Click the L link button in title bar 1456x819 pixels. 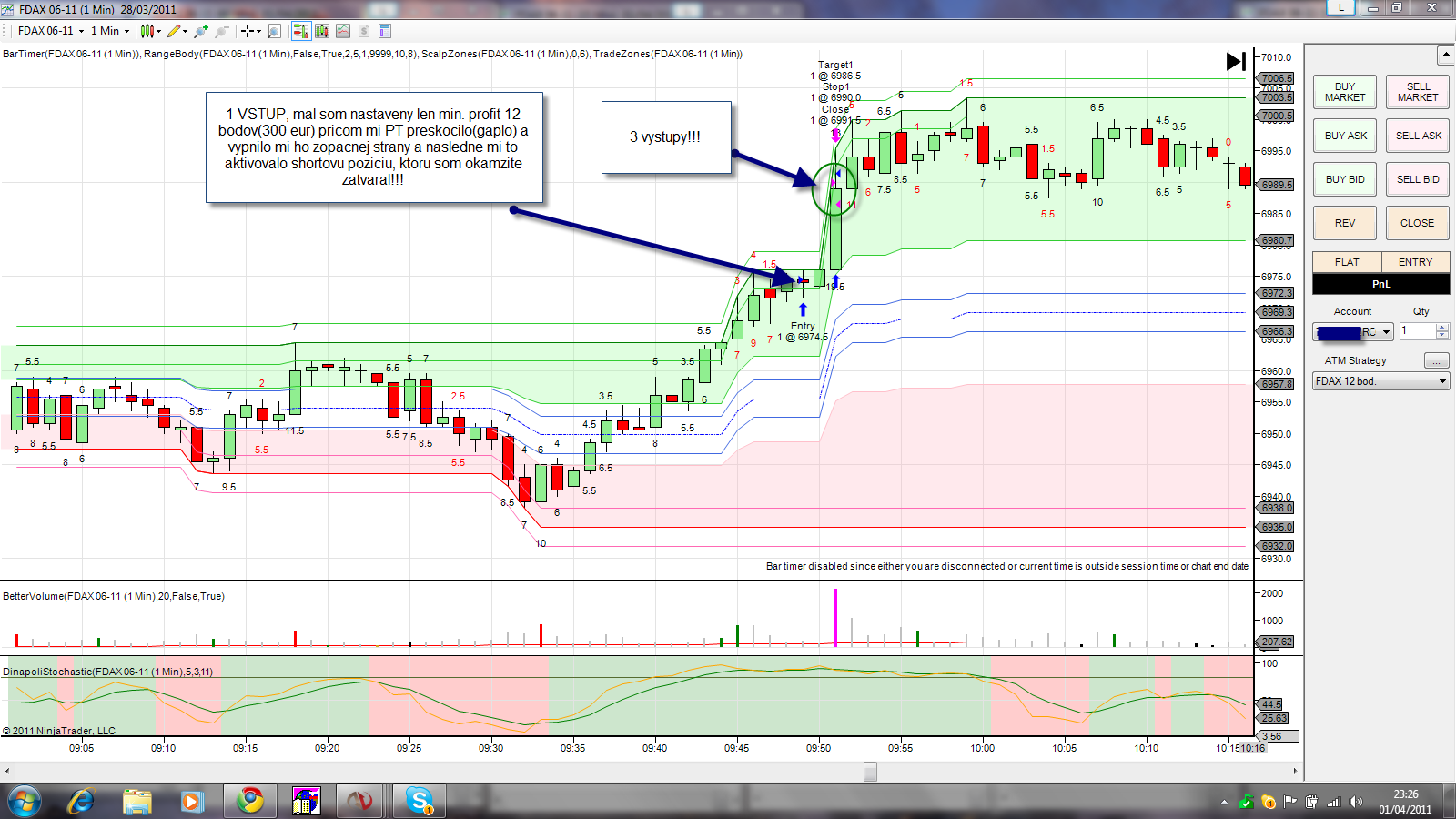[x=1340, y=7]
